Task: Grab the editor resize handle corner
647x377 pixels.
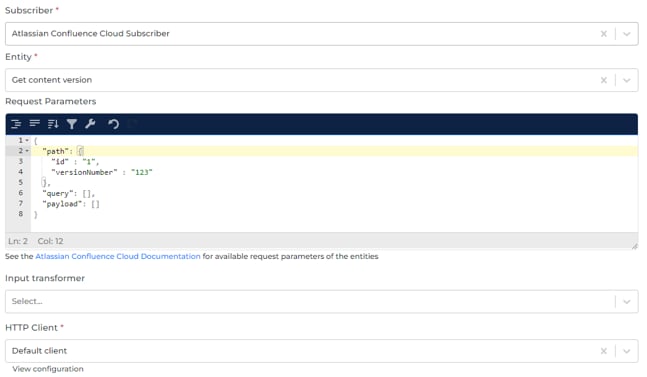Action: coord(635,246)
